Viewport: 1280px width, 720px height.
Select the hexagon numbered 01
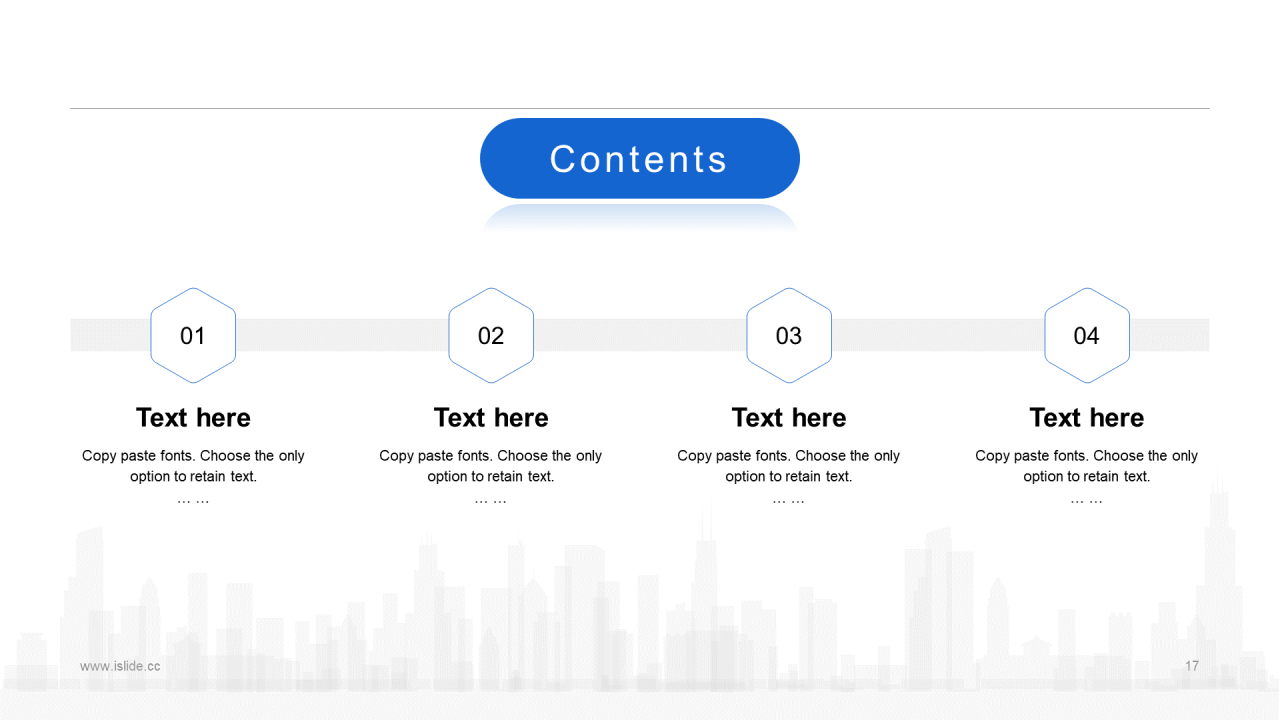click(x=193, y=336)
